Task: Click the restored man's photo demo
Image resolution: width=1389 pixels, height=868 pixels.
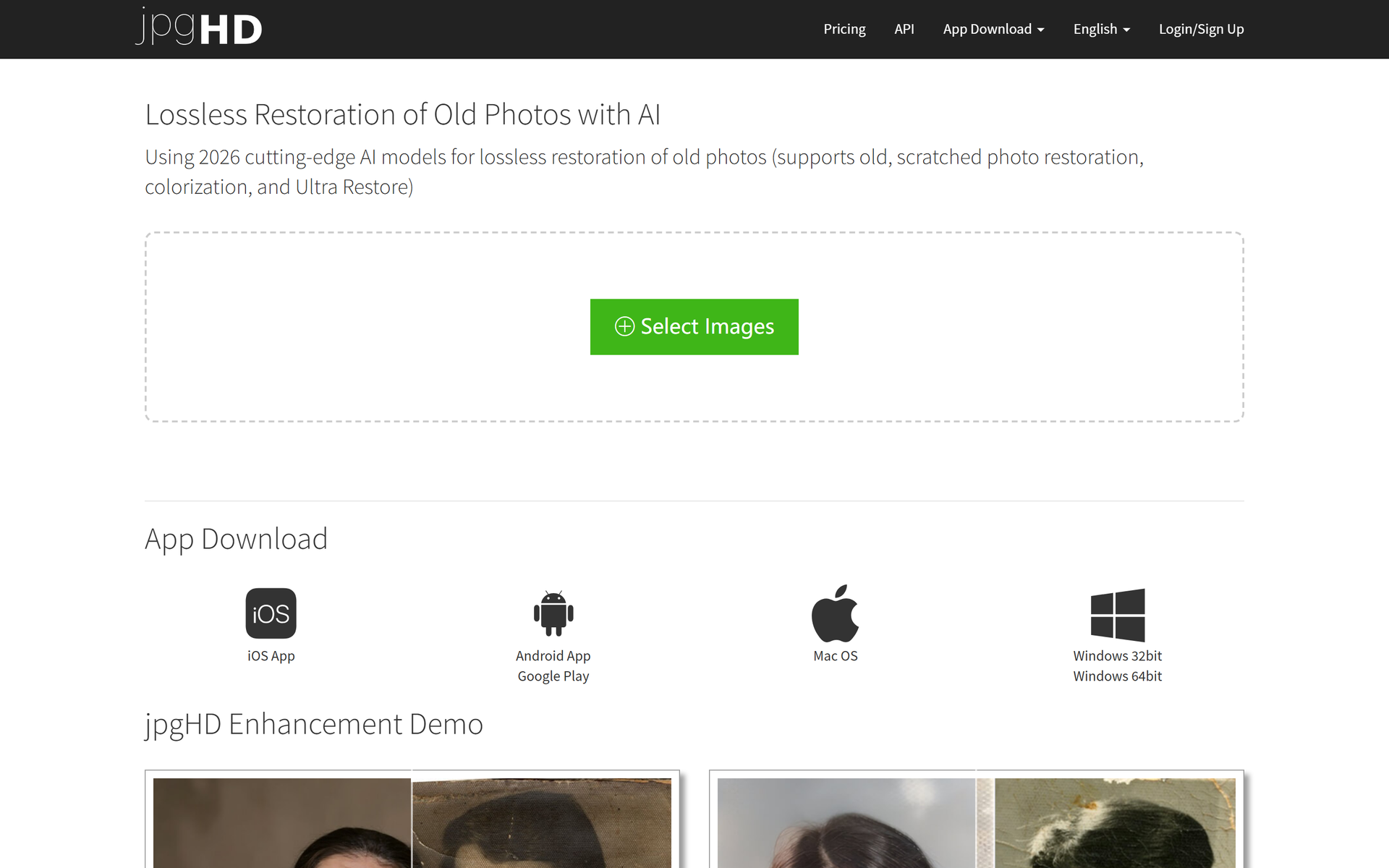Action: 282,823
